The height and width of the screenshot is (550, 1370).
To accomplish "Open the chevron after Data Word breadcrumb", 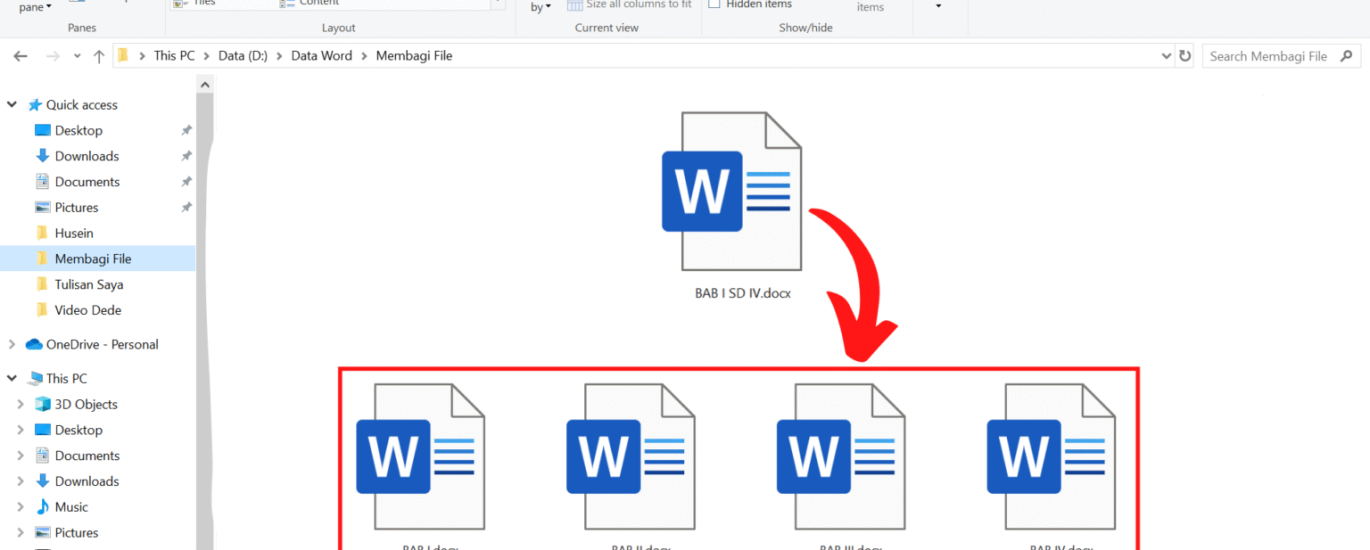I will click(364, 56).
